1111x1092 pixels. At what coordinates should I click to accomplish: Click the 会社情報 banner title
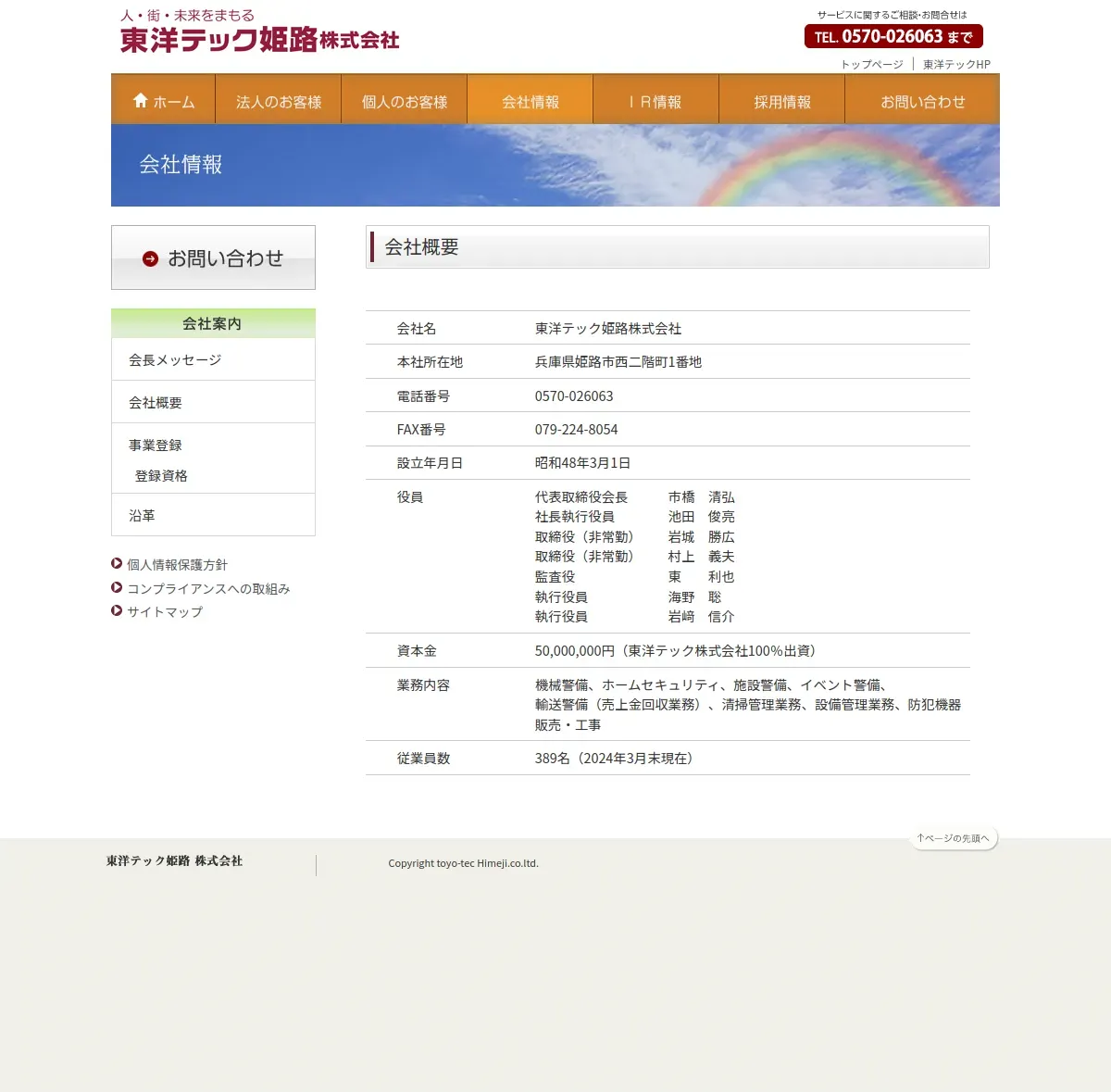coord(181,164)
